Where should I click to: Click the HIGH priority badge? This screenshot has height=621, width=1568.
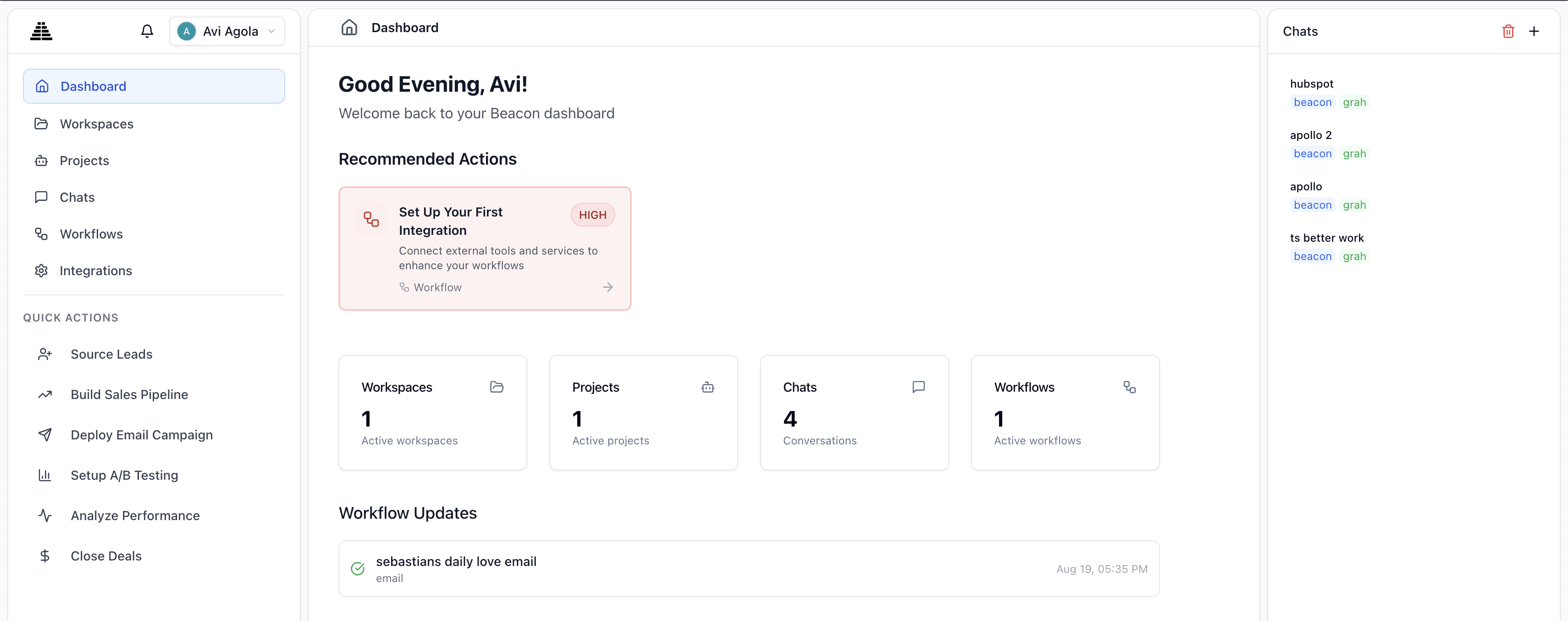click(592, 214)
